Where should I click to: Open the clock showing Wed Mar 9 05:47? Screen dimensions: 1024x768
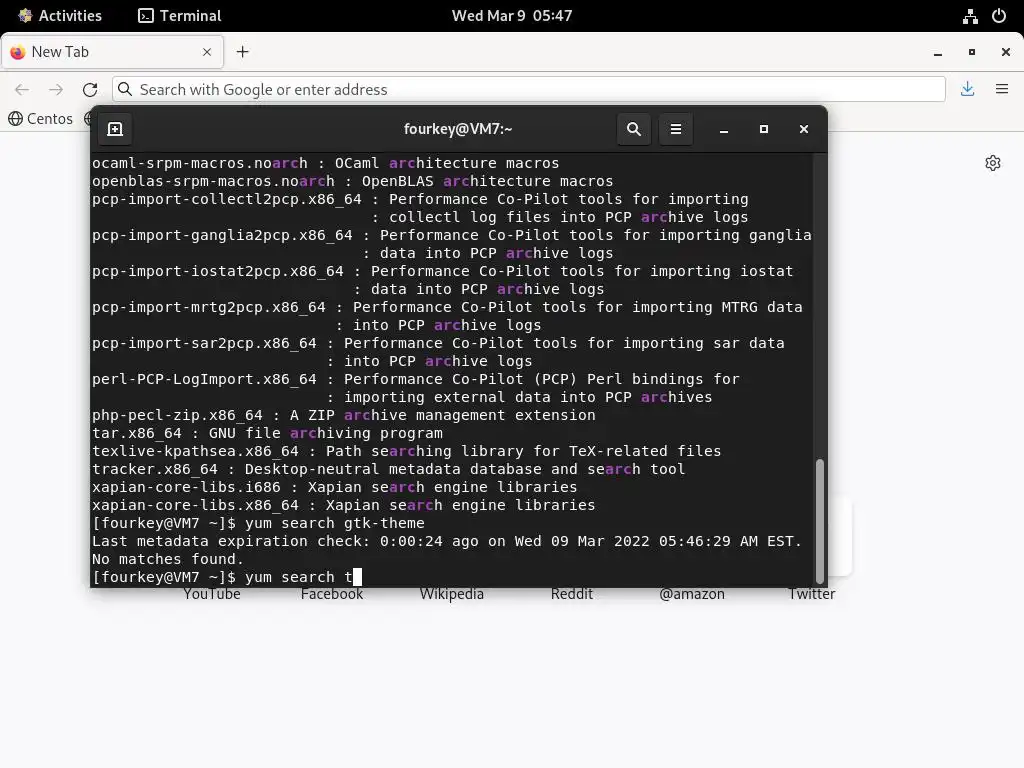point(512,16)
